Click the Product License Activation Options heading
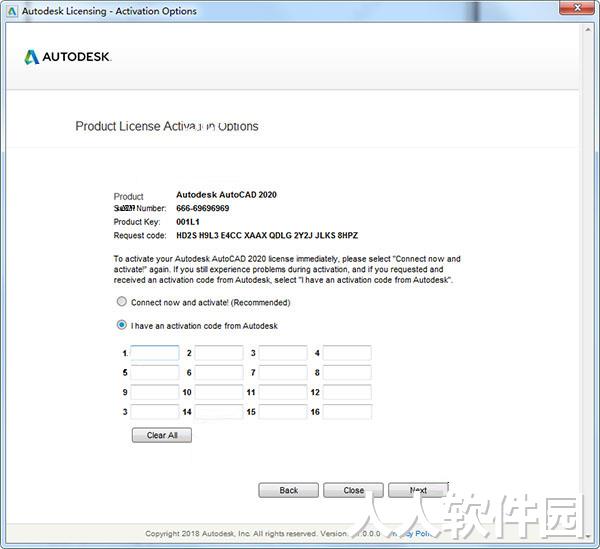Image resolution: width=600 pixels, height=549 pixels. [167, 126]
